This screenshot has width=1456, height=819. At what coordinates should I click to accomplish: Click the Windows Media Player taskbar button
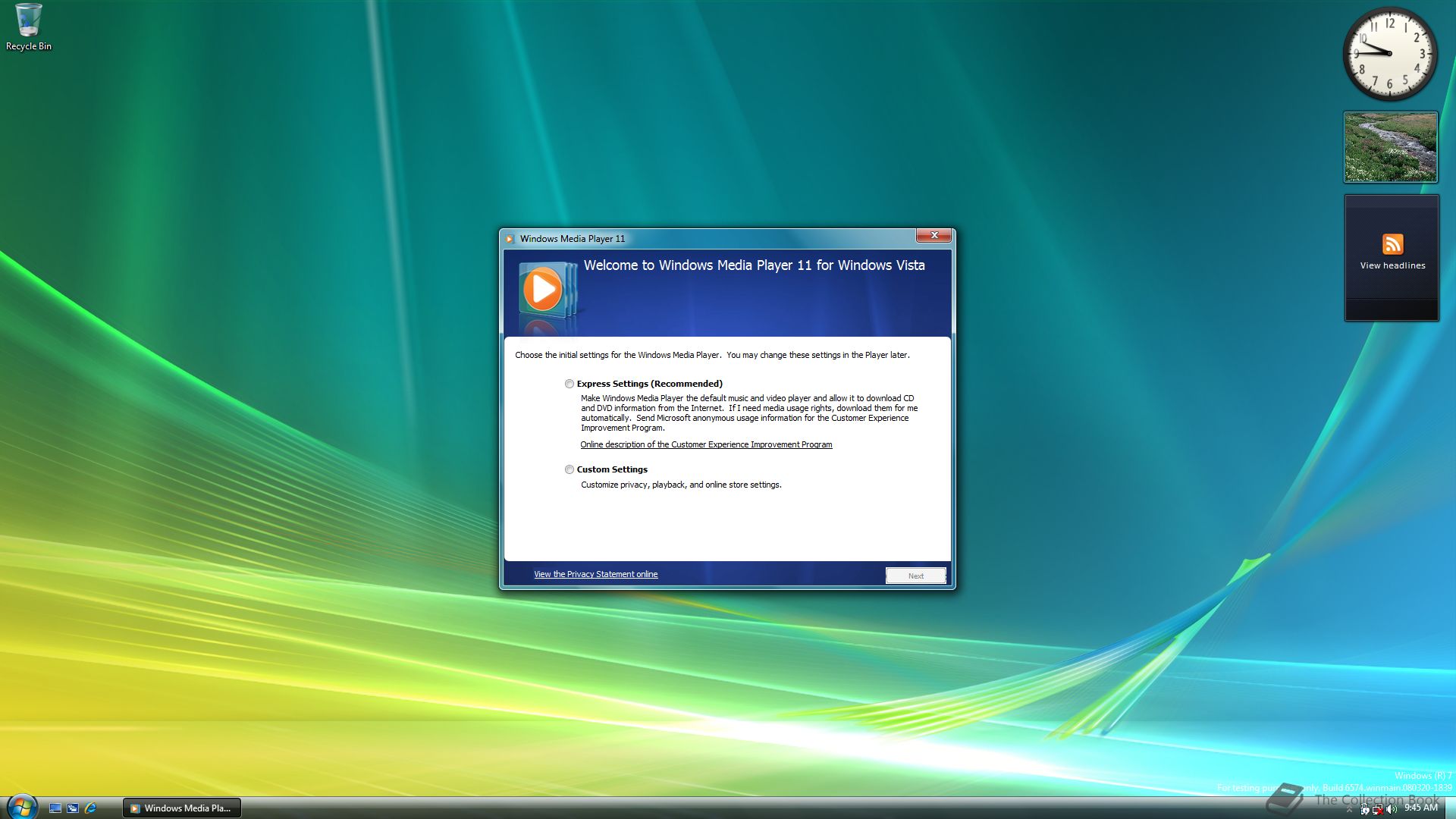pos(182,808)
